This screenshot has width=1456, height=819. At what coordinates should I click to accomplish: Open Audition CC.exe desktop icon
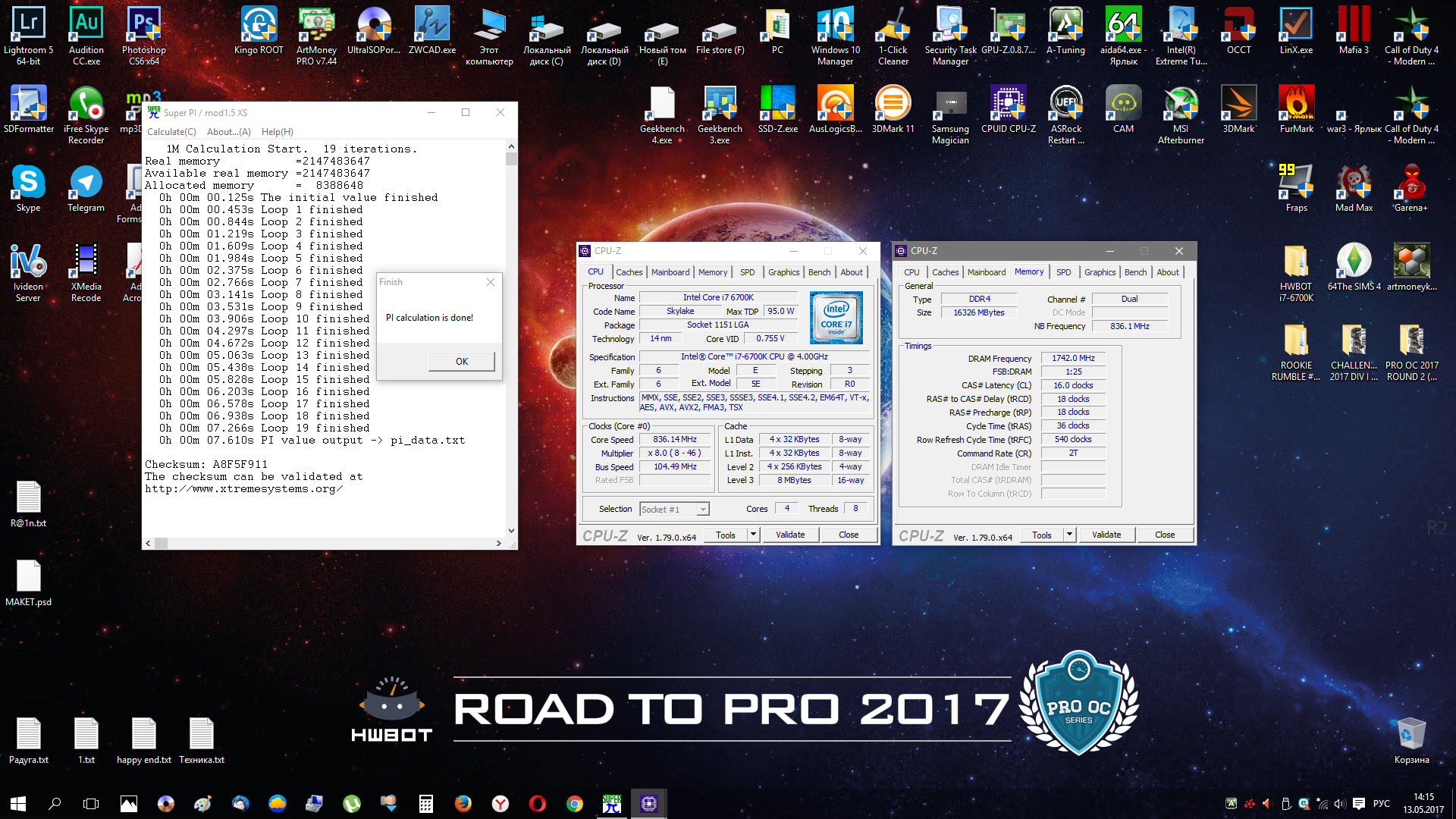click(86, 35)
